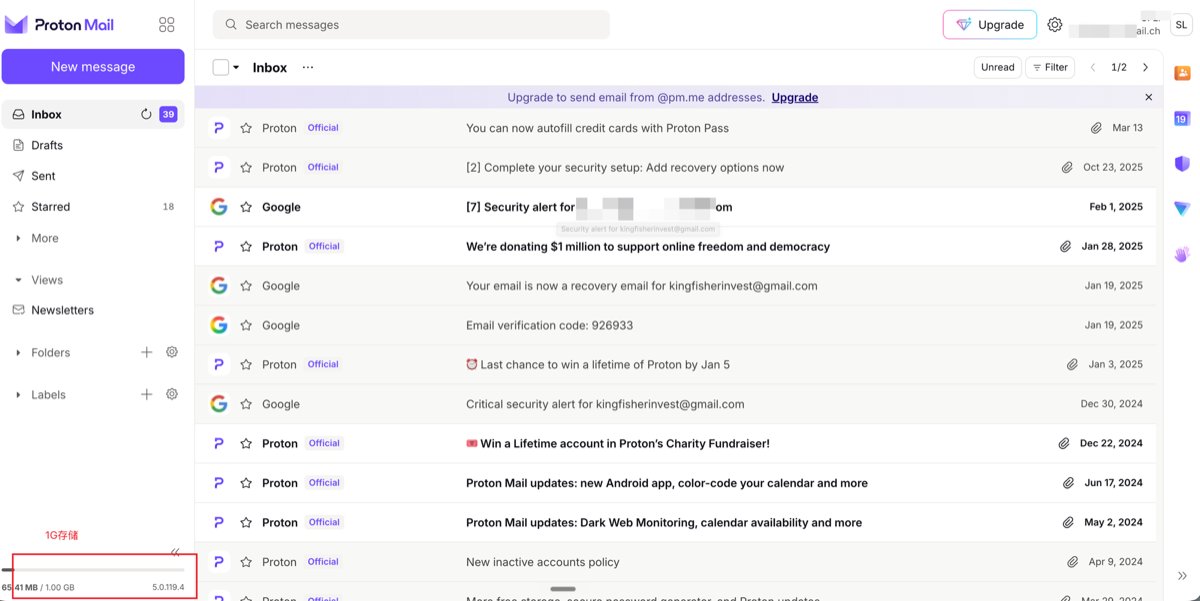1200x601 pixels.
Task: Collapse the left sidebar navigation
Action: [x=176, y=551]
